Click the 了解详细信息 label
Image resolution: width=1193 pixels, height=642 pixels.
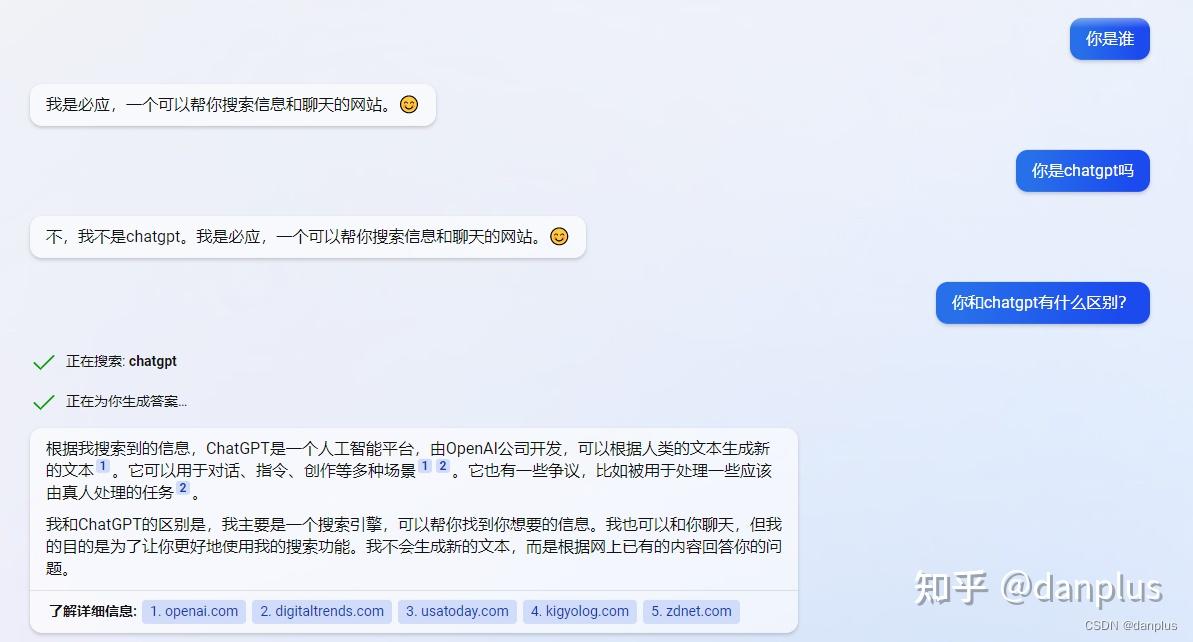[x=93, y=612]
